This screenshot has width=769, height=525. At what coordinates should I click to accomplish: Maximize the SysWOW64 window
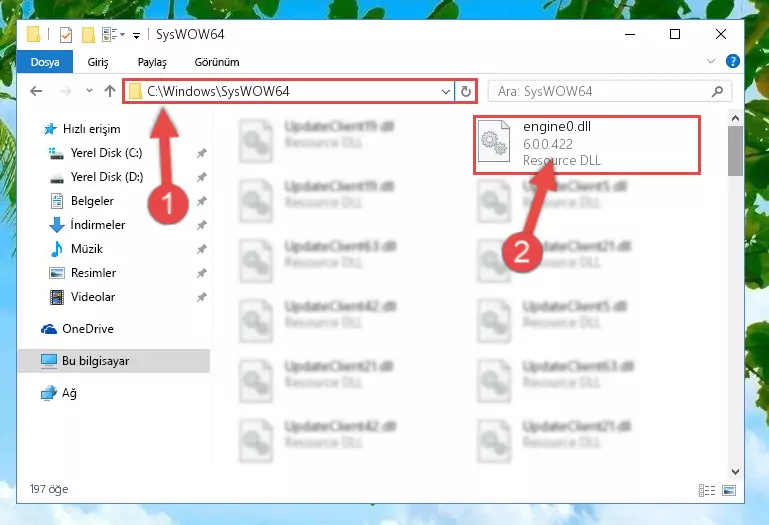675,34
